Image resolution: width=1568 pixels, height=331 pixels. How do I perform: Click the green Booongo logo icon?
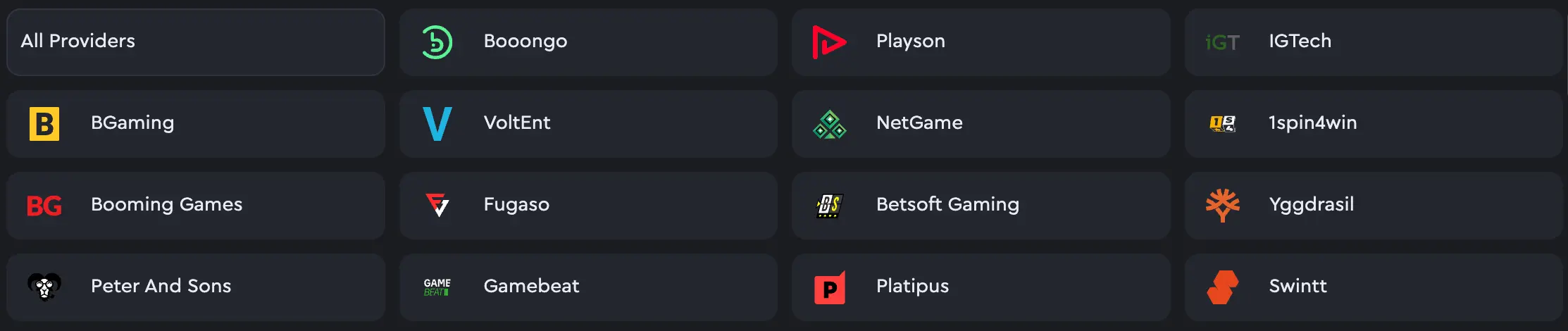tap(437, 42)
